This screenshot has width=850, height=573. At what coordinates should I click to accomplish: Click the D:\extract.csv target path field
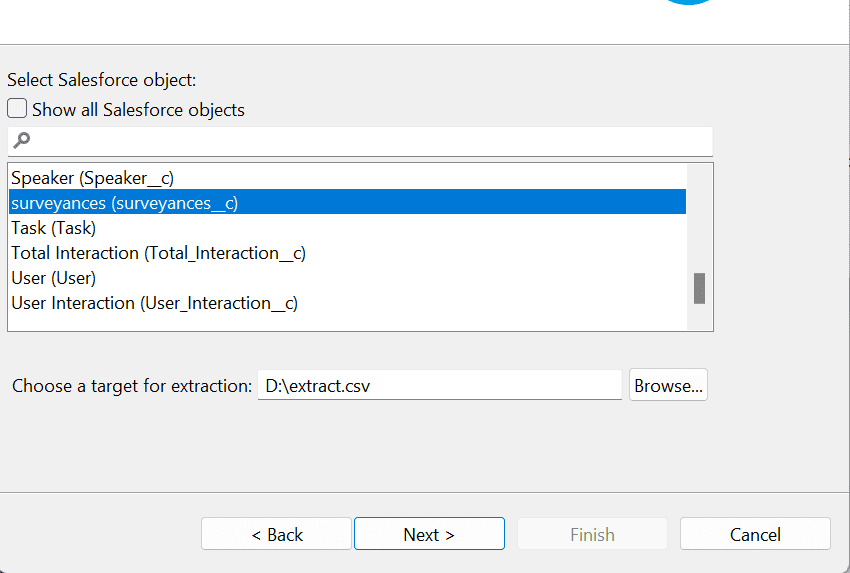point(439,385)
